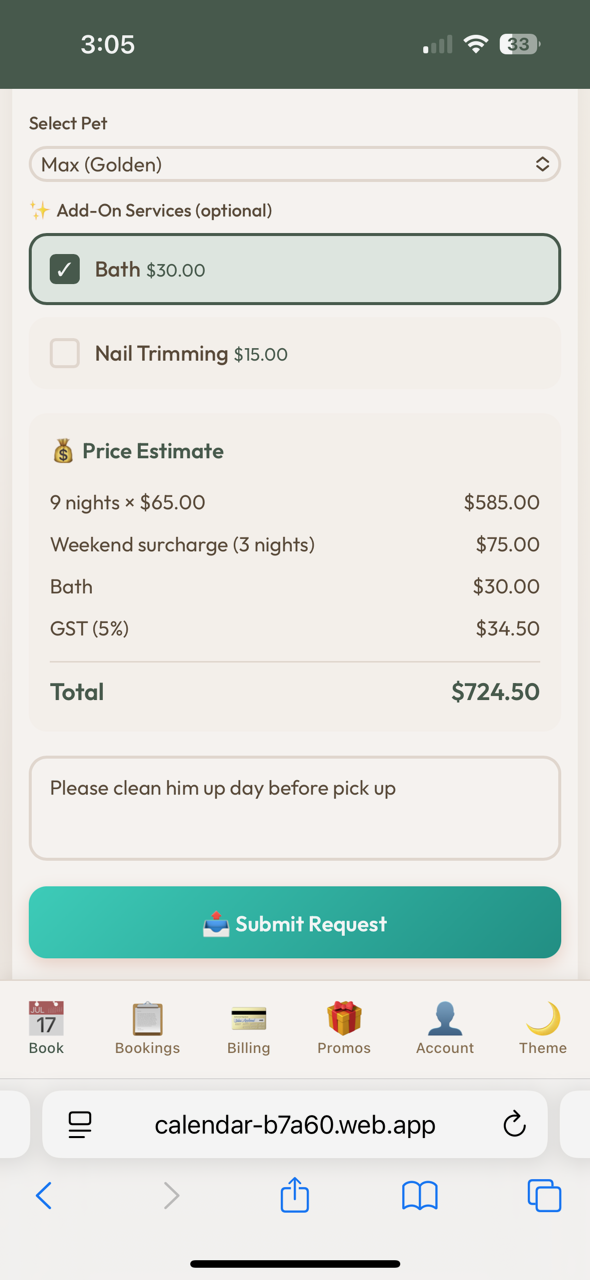590x1280 pixels.
Task: Uncheck the Bath checkbox
Action: tap(64, 269)
